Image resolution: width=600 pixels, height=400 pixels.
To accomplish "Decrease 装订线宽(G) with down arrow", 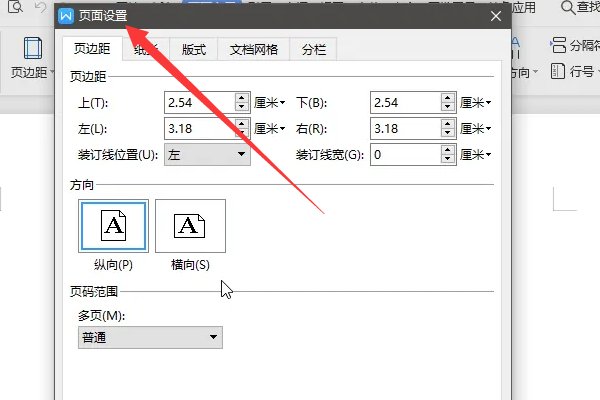I will click(447, 159).
